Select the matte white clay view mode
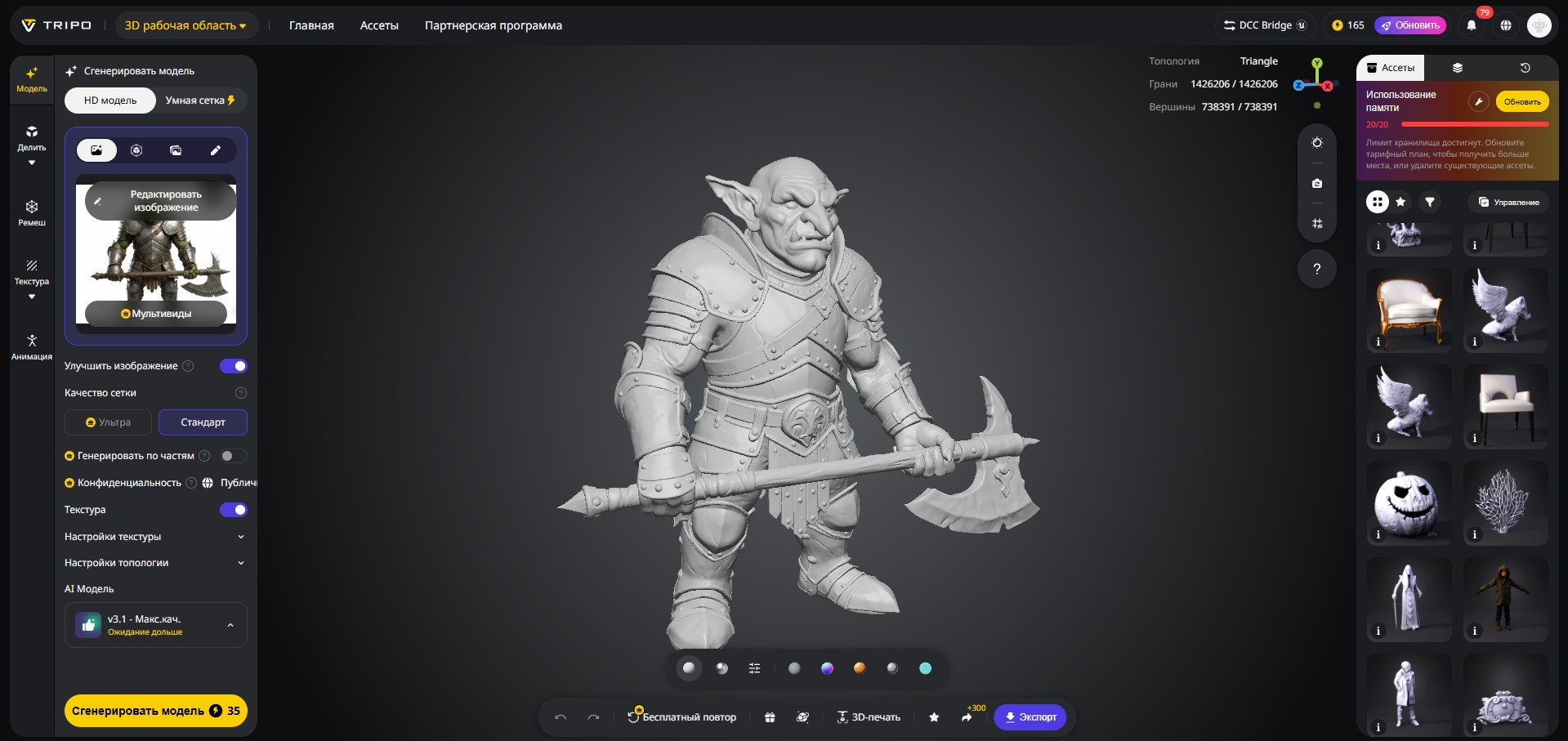Screen dimensions: 1568x741 point(689,668)
